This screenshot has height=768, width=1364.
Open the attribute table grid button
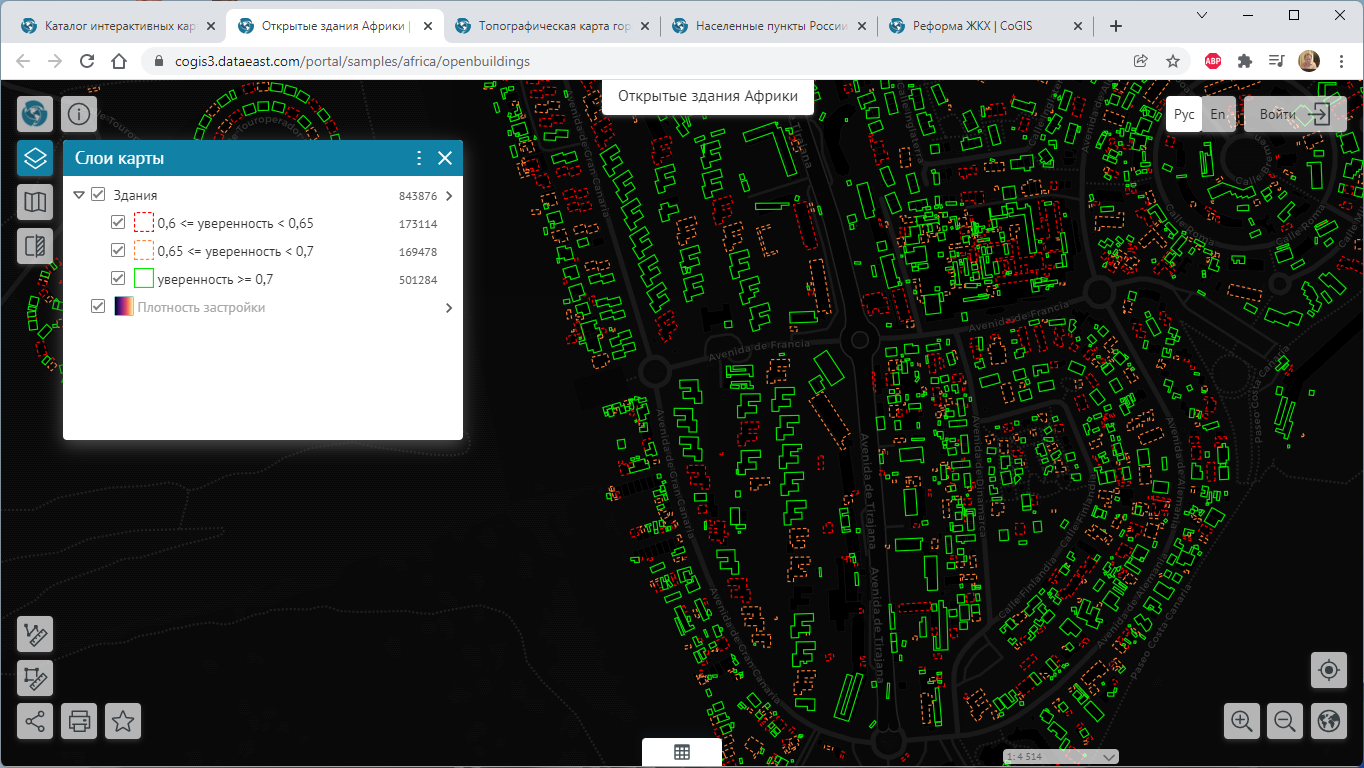coord(682,753)
